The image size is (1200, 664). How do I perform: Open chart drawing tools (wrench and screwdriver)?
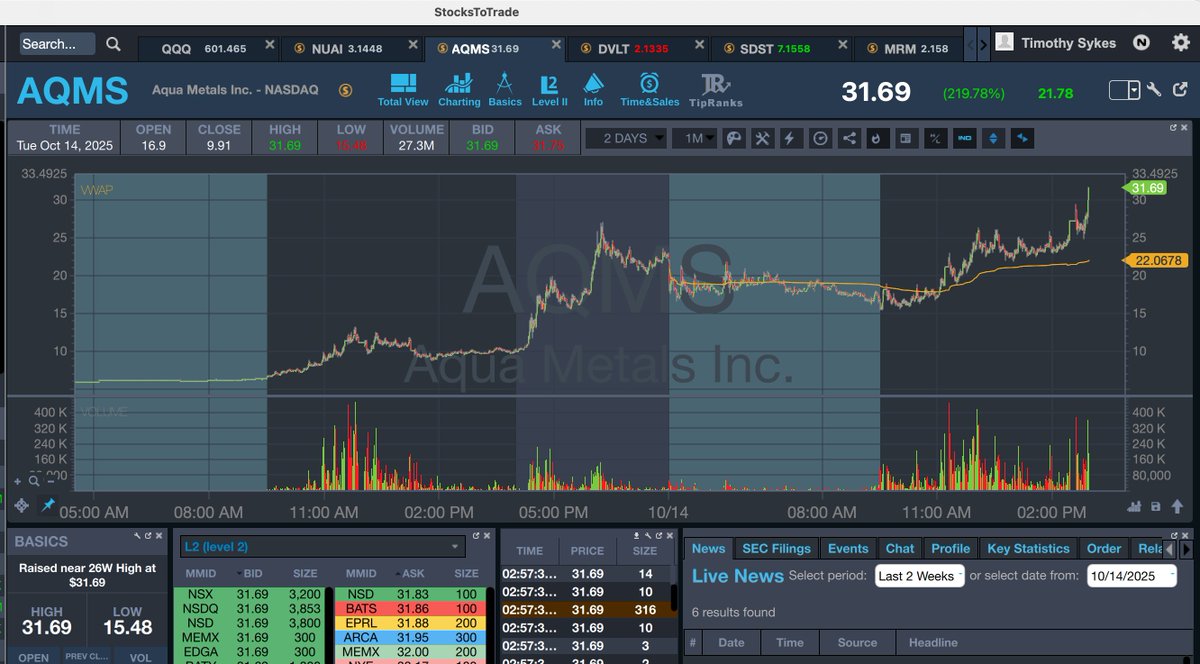coord(762,138)
